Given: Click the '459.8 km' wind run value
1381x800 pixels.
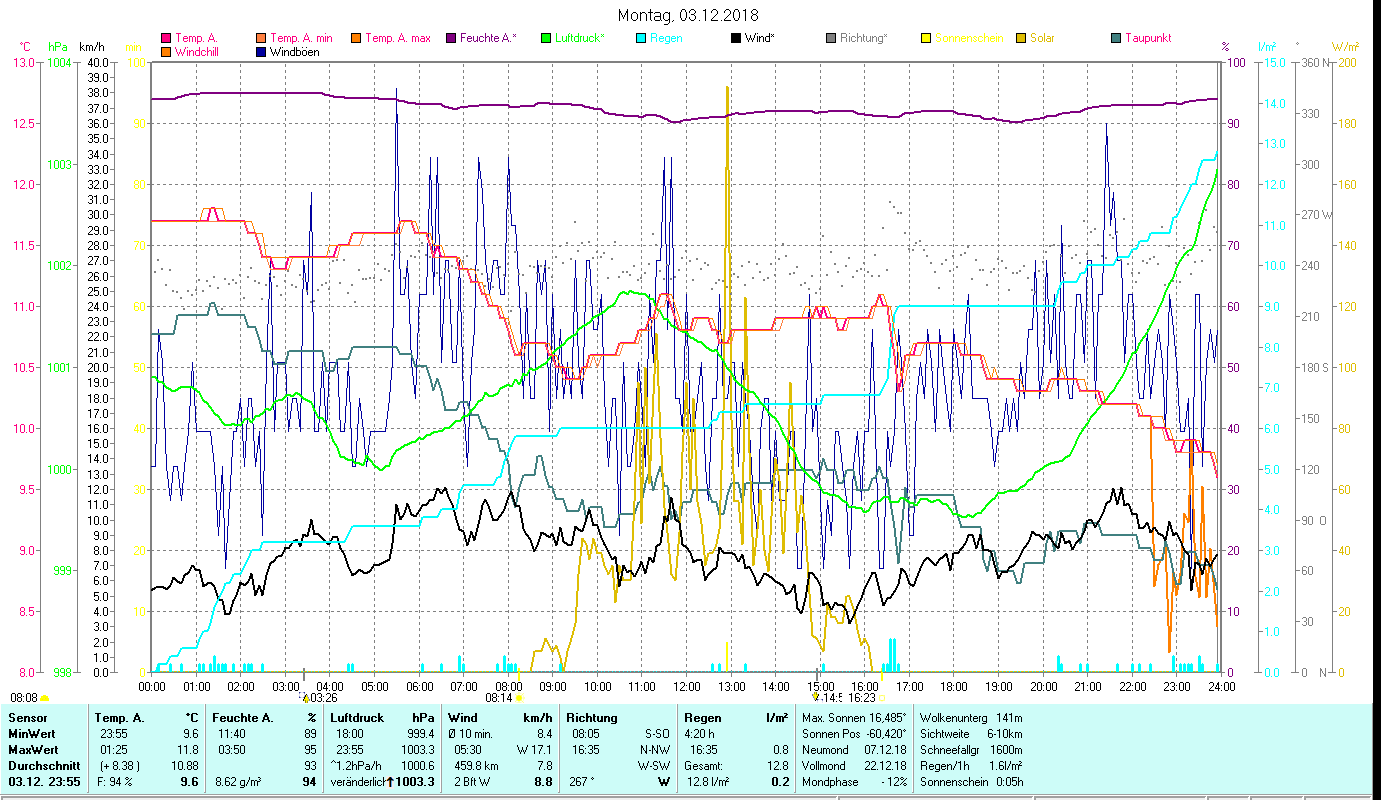Looking at the screenshot, I should (476, 766).
